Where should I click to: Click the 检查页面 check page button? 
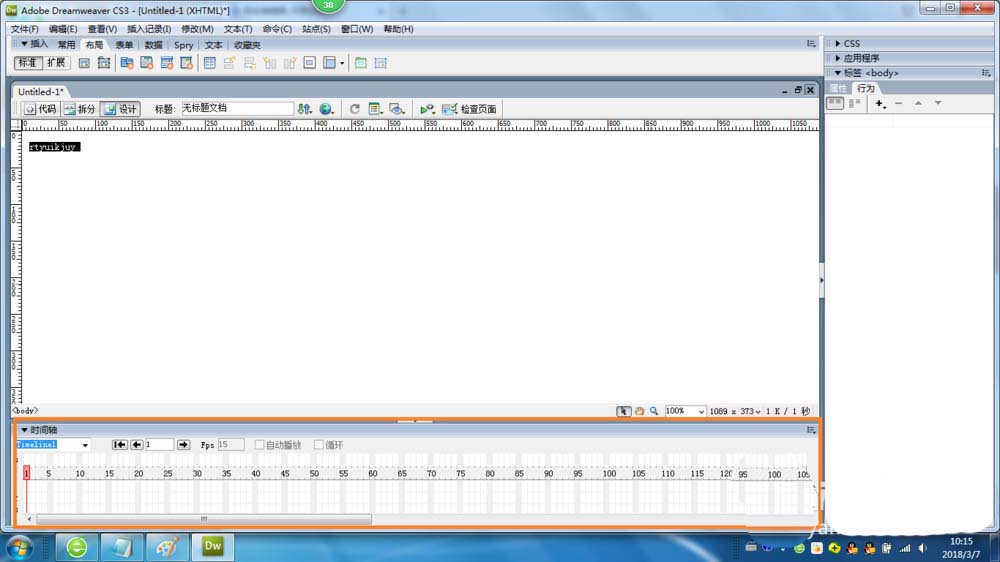[469, 109]
